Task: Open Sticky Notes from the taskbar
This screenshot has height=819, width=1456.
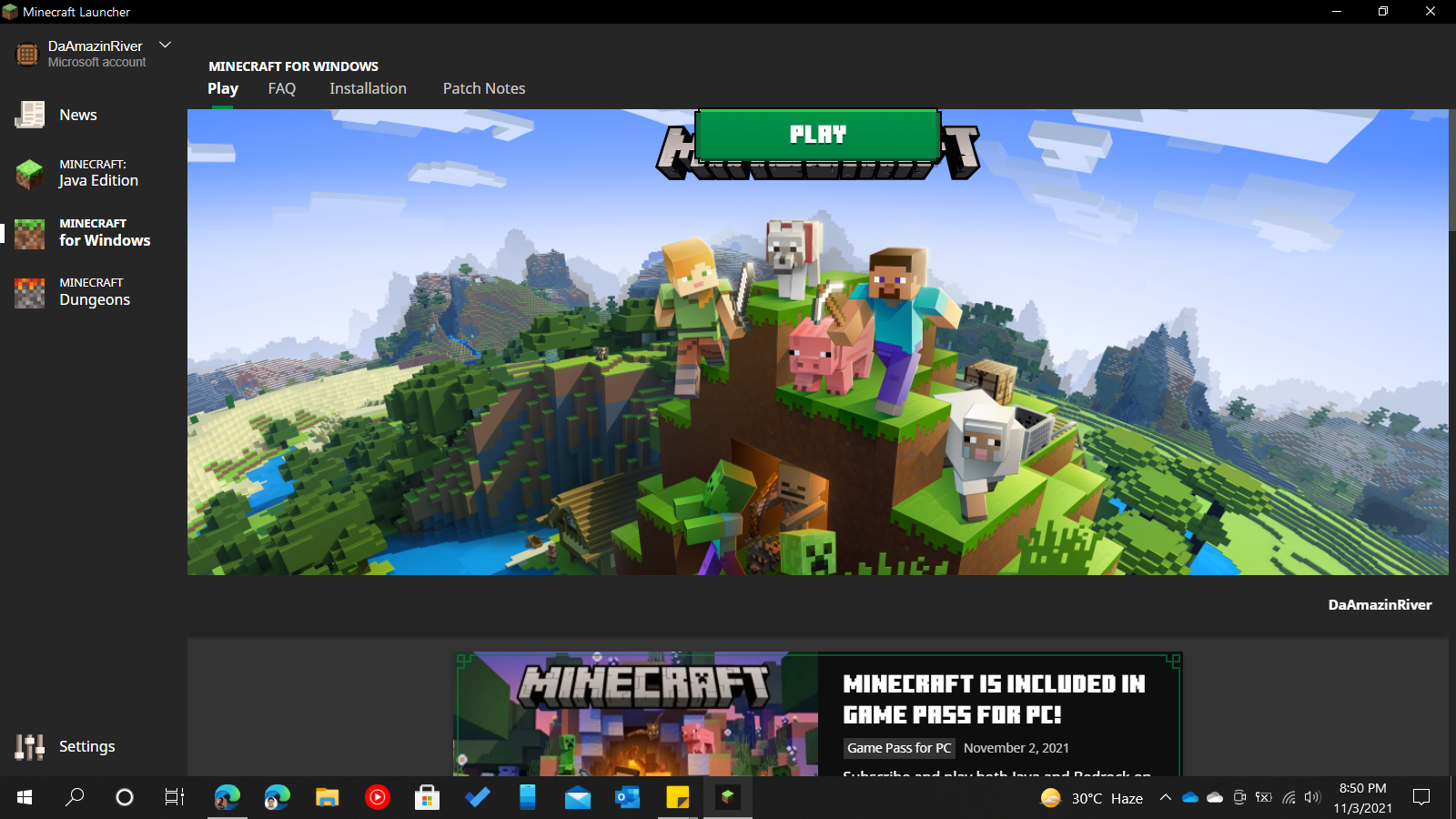Action: point(677,797)
